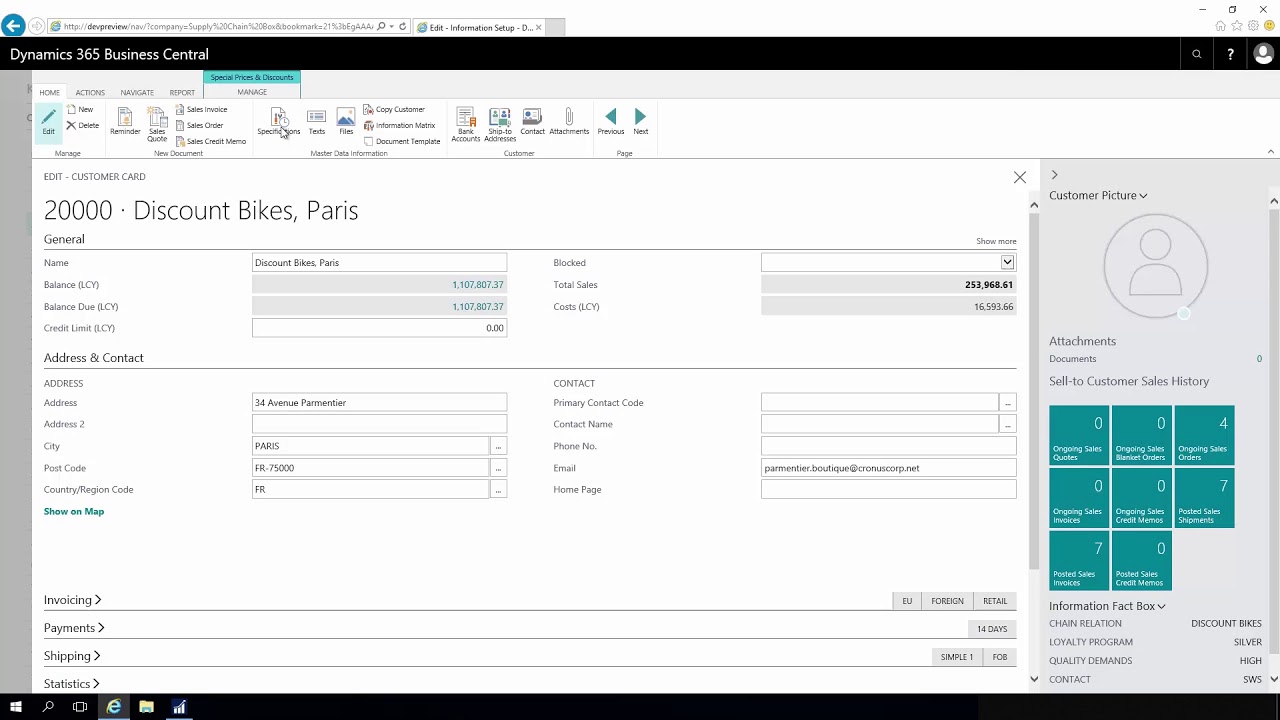The image size is (1280, 720).
Task: Open the Texts master data icon
Action: [316, 121]
